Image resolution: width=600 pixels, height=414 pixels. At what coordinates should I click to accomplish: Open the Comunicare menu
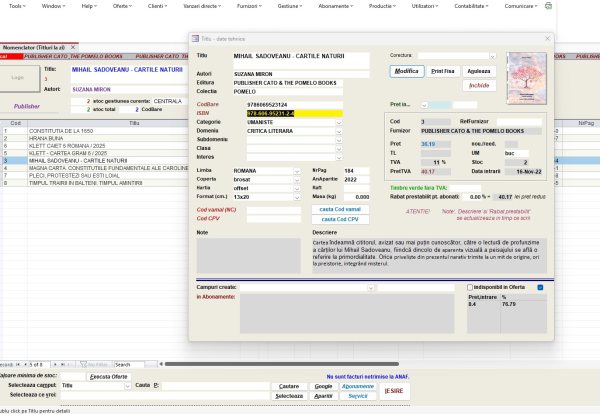tap(521, 6)
